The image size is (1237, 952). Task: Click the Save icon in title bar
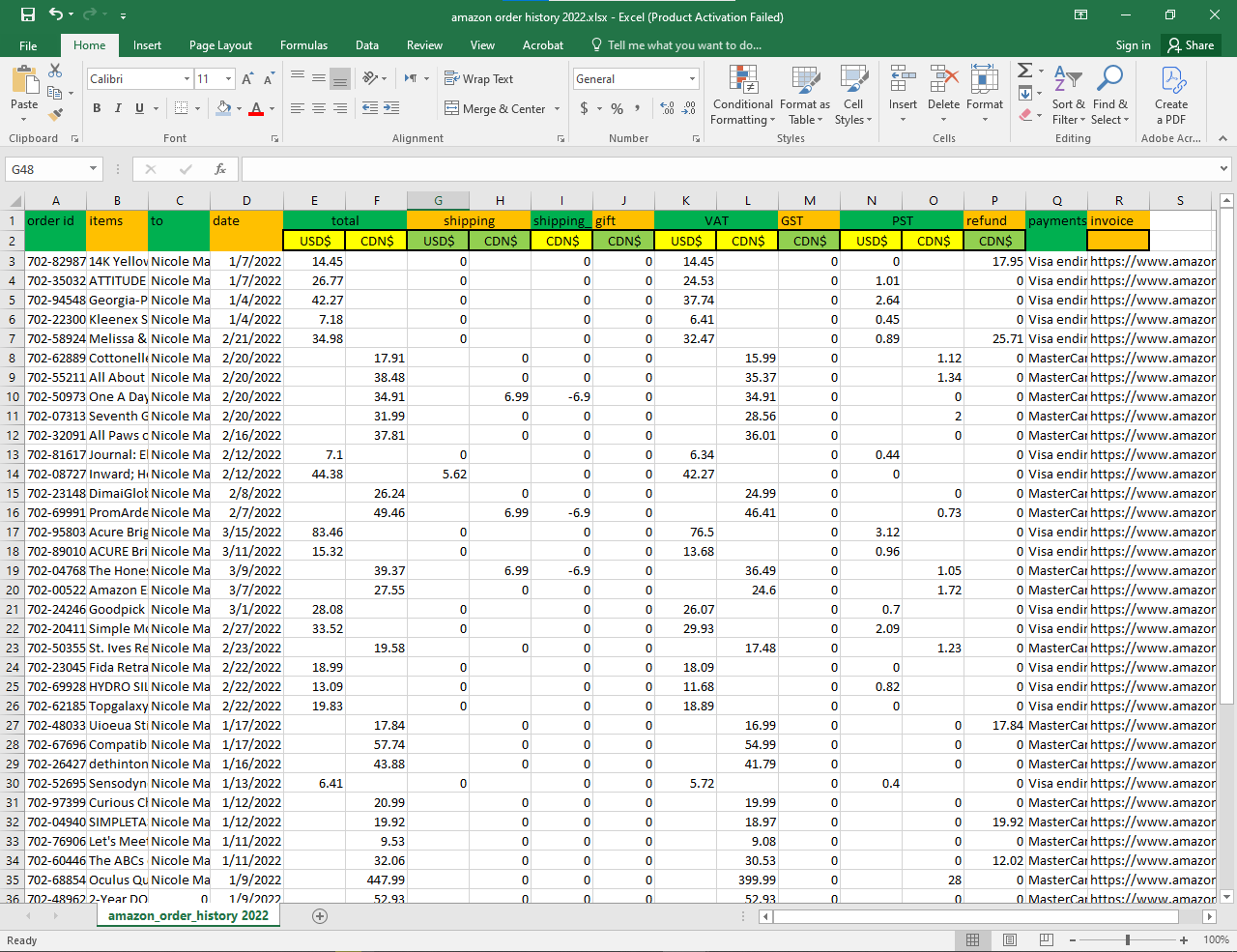(27, 14)
